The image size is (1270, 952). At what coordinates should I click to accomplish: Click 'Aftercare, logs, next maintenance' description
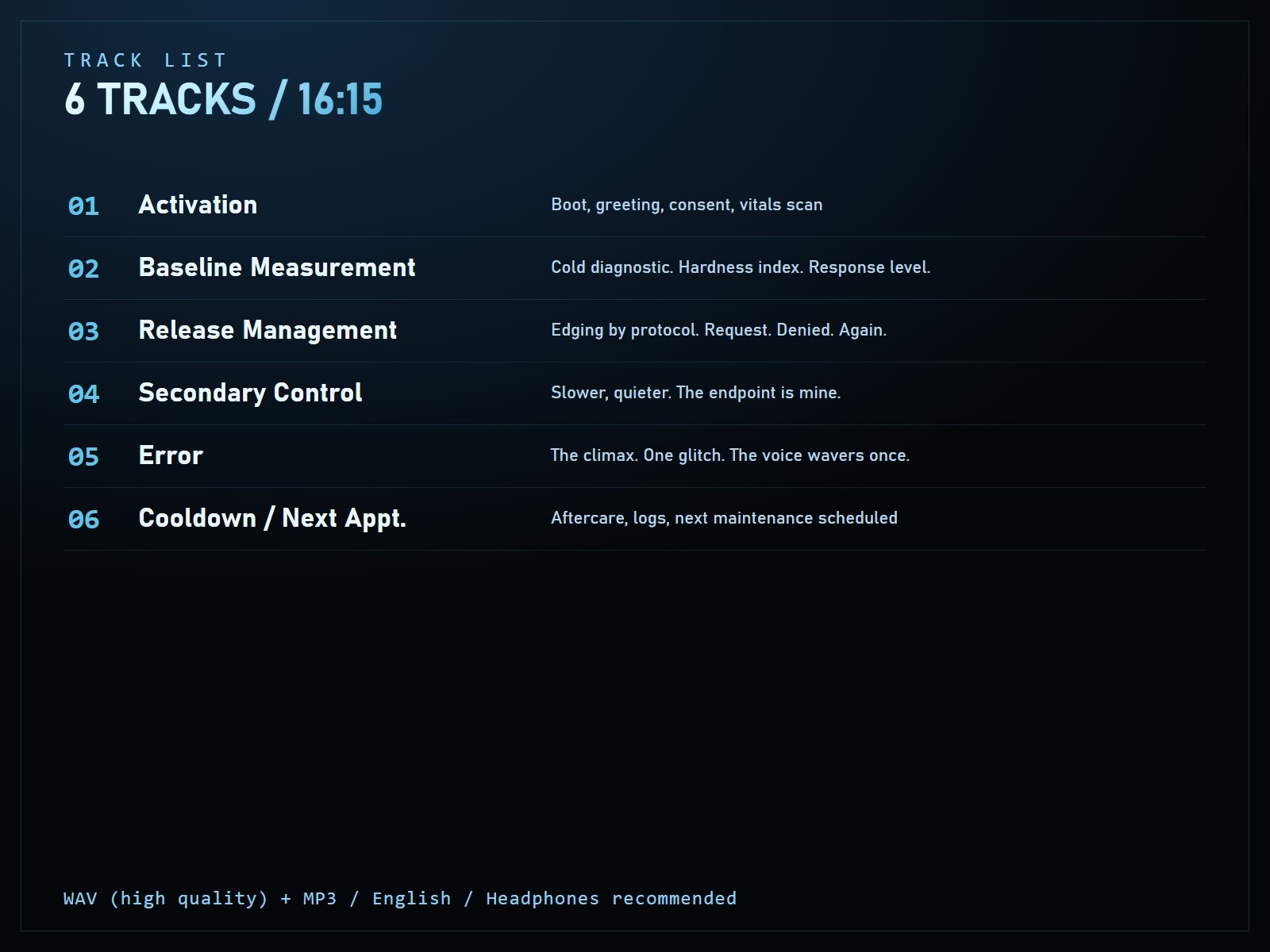[724, 518]
